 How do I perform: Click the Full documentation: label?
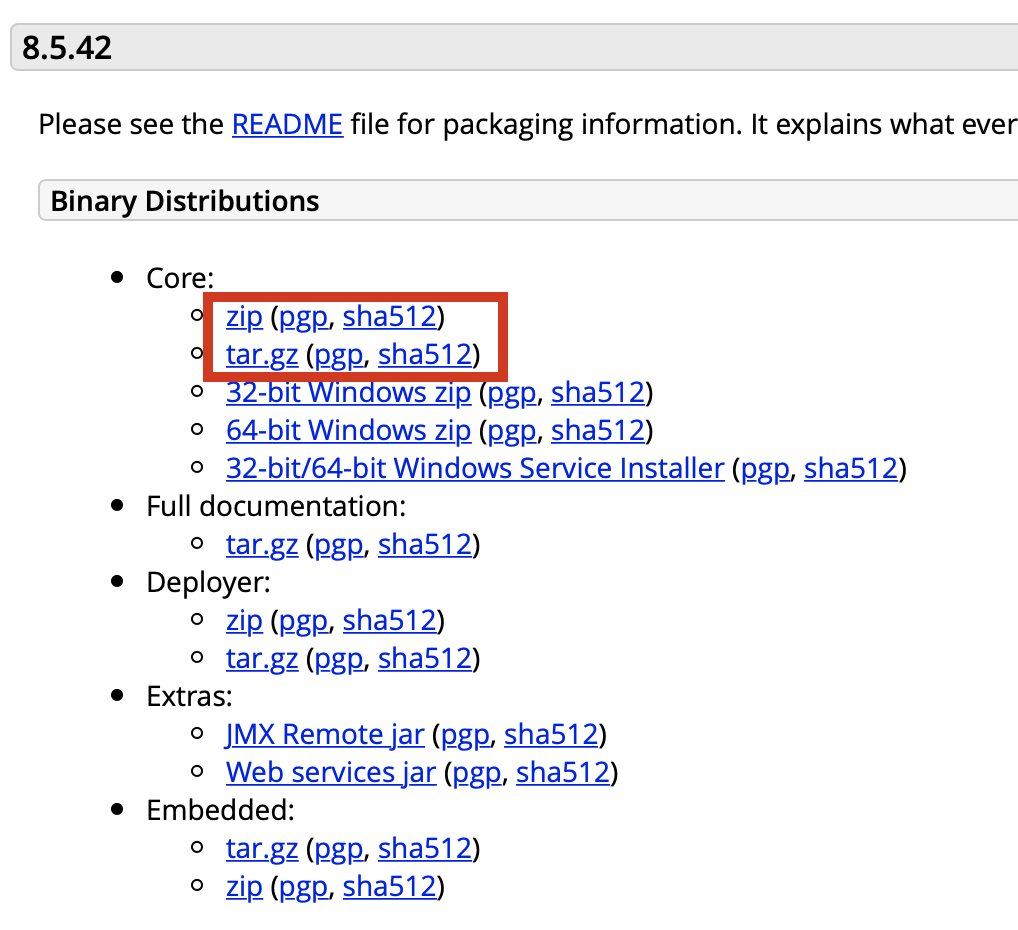coord(276,507)
